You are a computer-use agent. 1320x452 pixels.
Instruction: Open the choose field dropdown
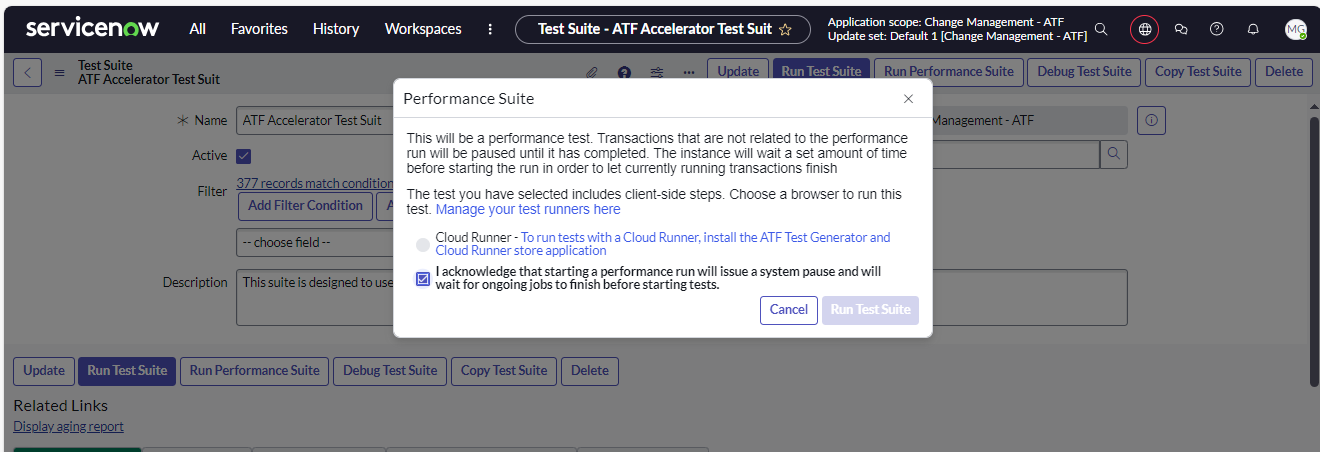click(315, 242)
